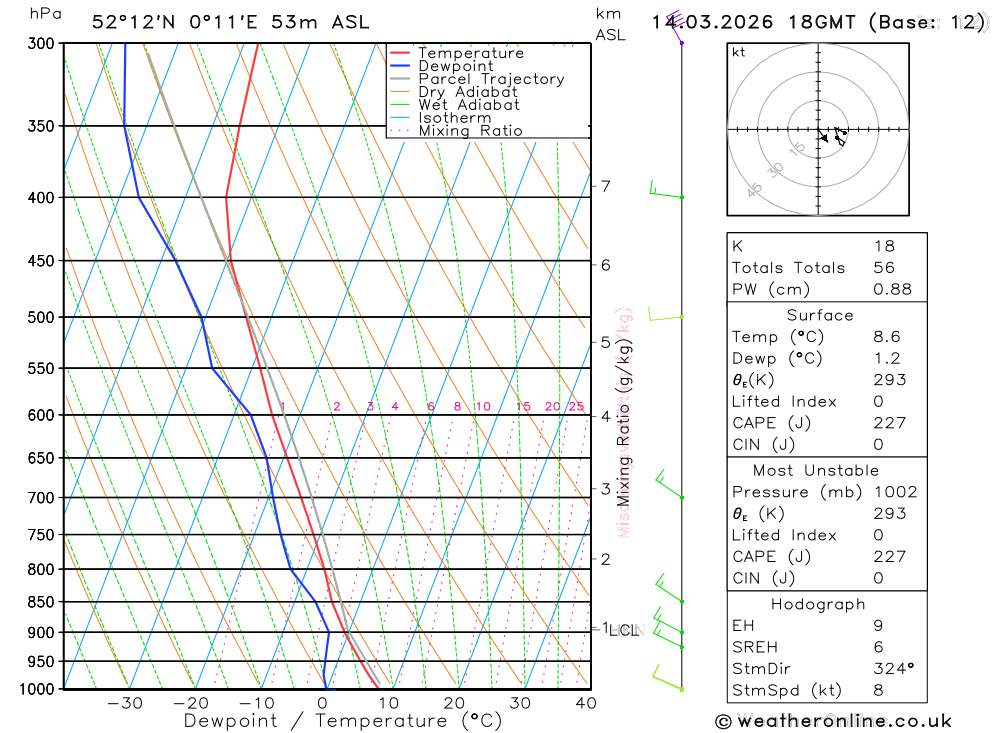The height and width of the screenshot is (733, 1000).
Task: Click the Surface section CAPE (J) label
Action: tap(772, 423)
